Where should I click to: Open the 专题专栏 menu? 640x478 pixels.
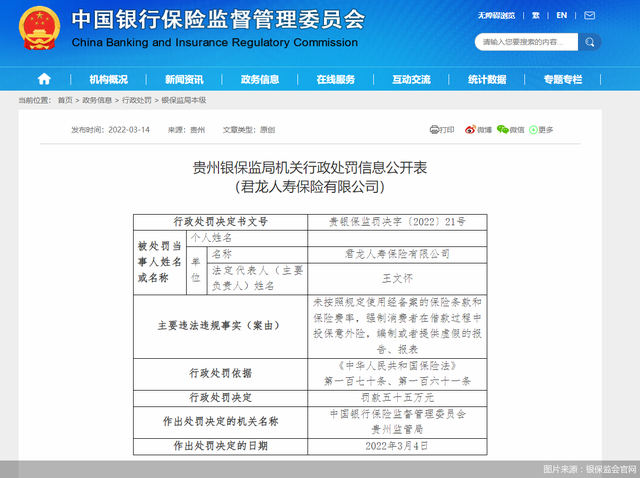coord(563,79)
